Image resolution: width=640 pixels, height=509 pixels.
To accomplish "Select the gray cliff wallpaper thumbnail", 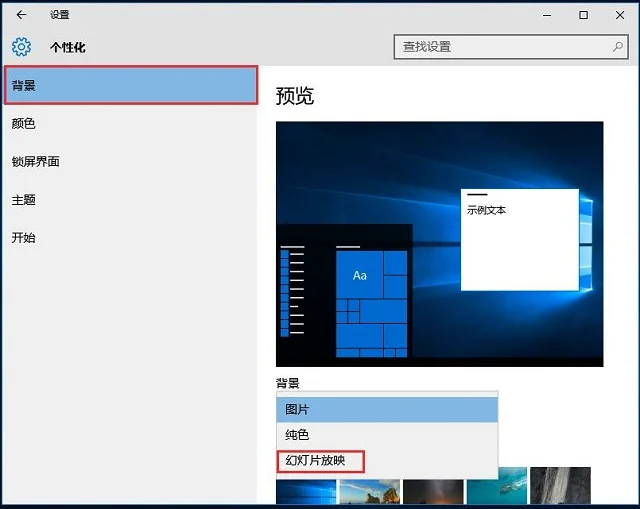I will point(560,486).
